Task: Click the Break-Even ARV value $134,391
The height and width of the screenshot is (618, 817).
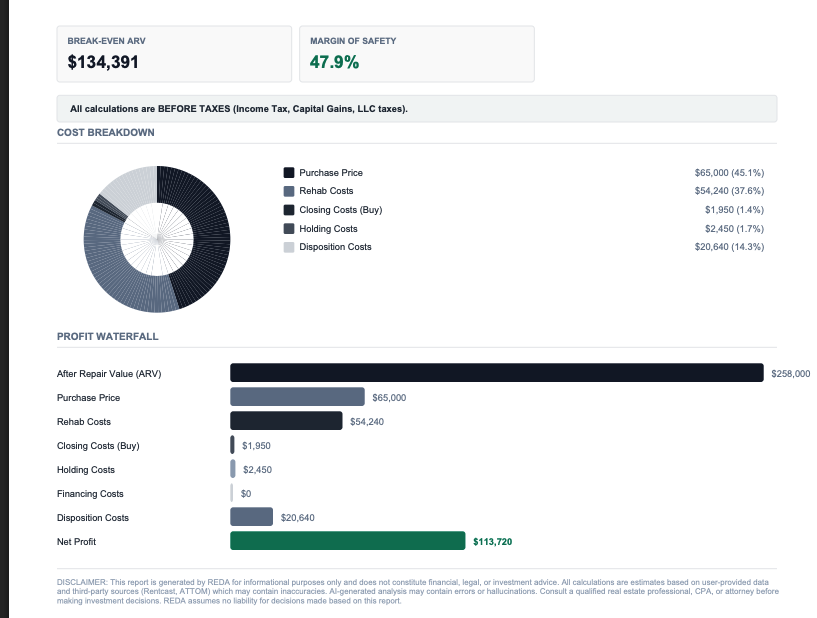Action: pyautogui.click(x=103, y=62)
